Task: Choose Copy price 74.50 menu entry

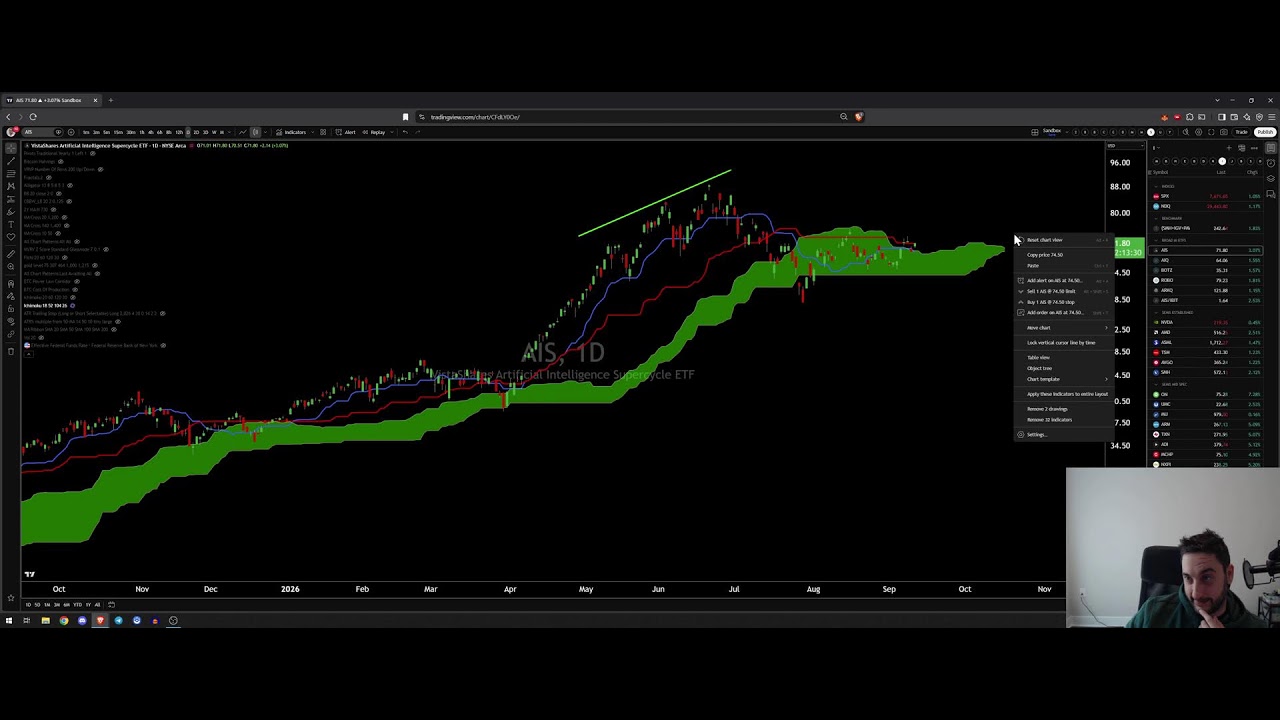Action: (1064, 255)
